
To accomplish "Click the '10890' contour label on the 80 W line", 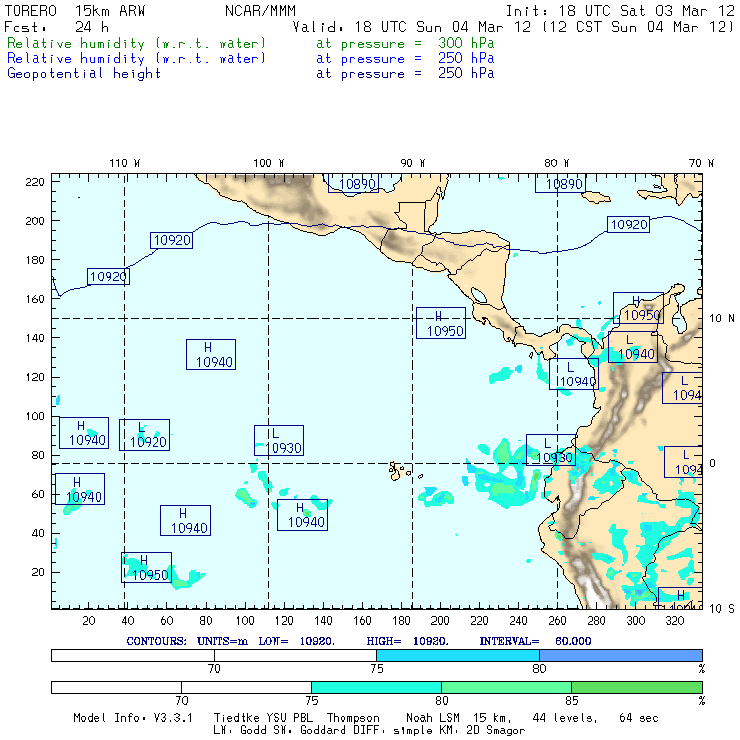I will pyautogui.click(x=560, y=183).
